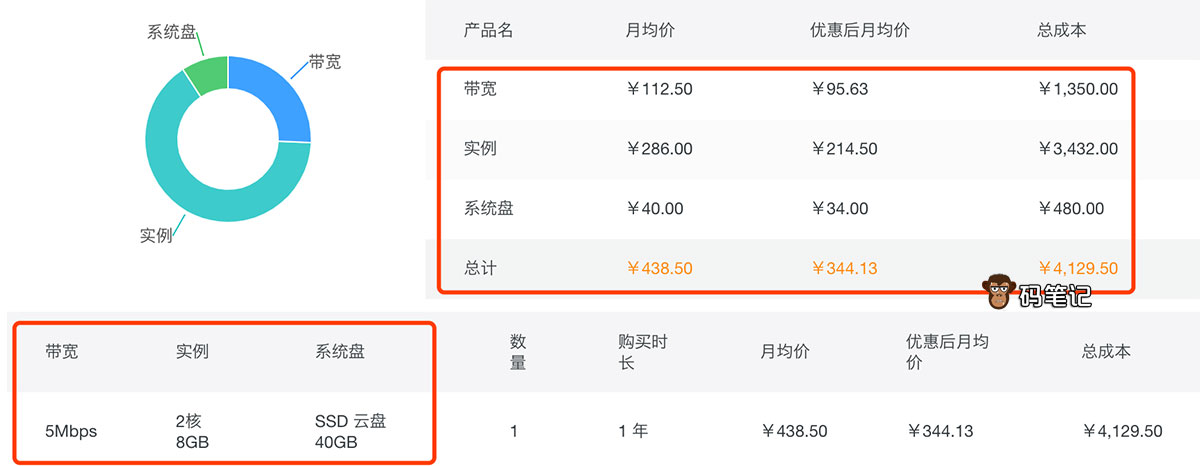Click the orange ¥438.50 monthly total

[x=659, y=268]
